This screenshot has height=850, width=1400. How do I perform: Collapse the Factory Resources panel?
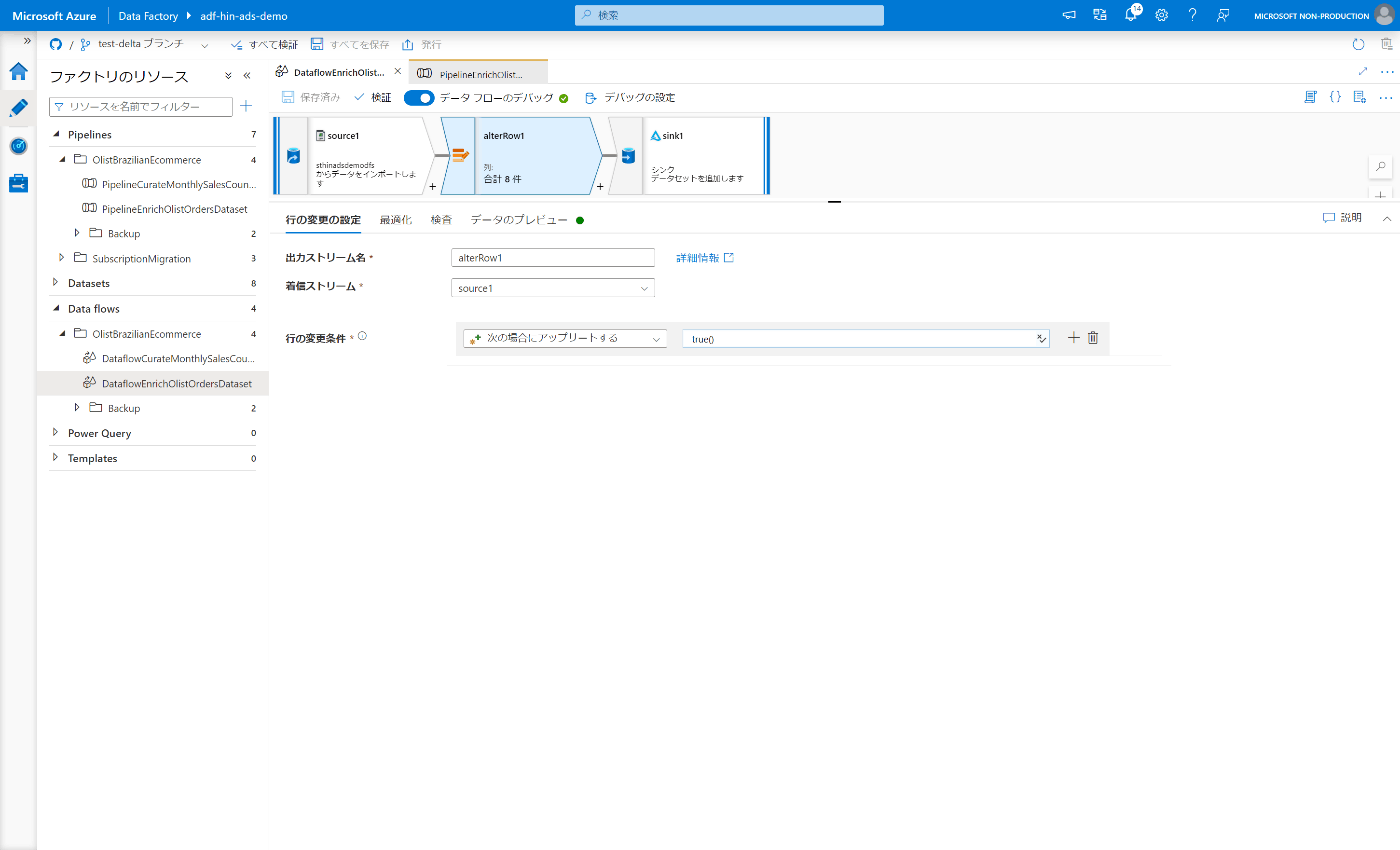point(247,76)
